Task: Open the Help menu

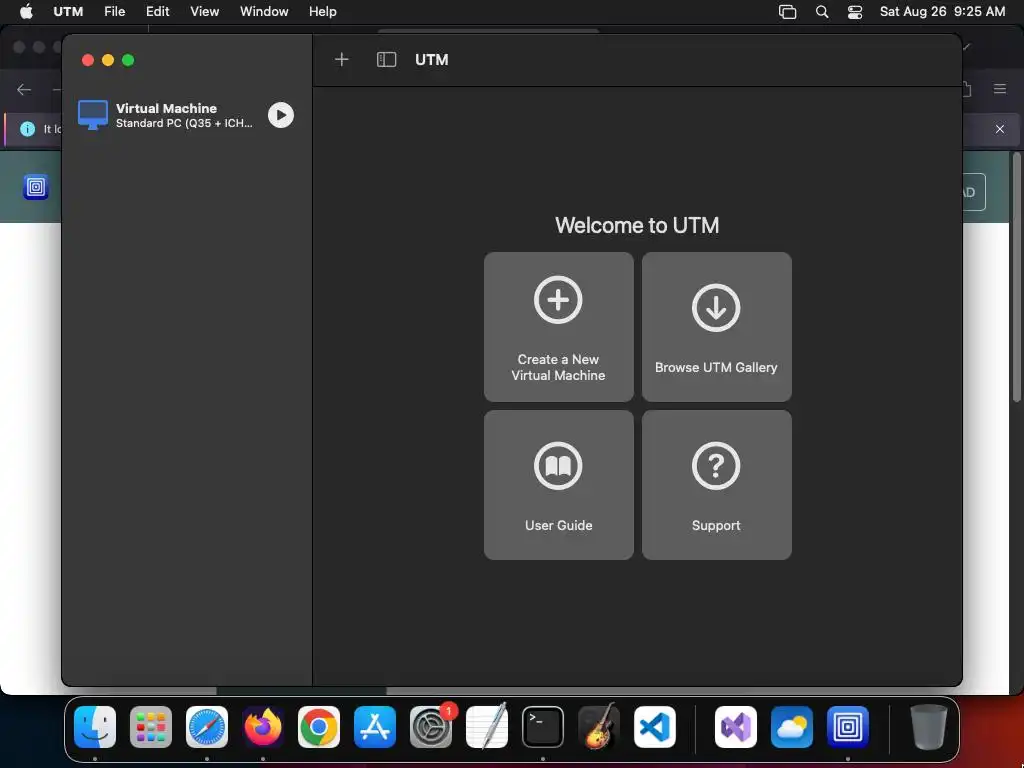Action: tap(323, 12)
